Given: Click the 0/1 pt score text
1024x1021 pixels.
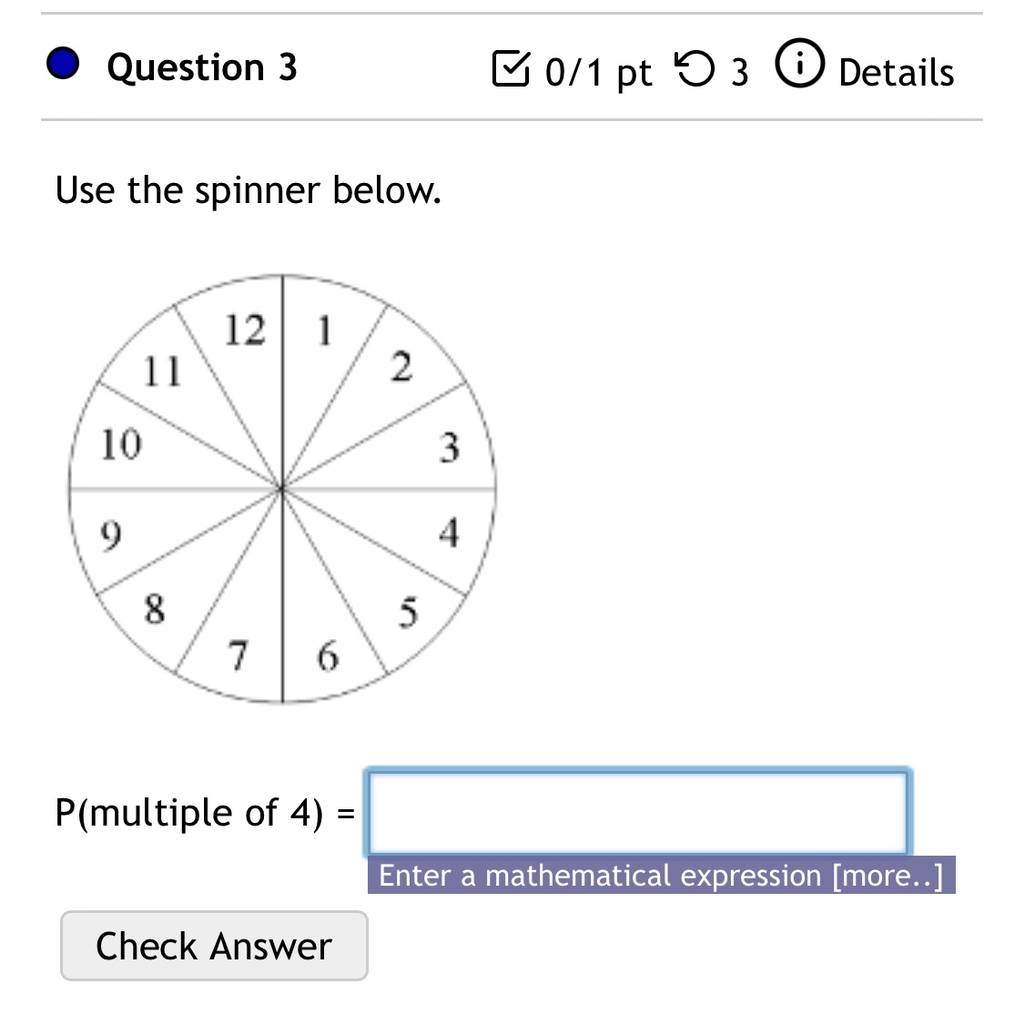Looking at the screenshot, I should tap(598, 72).
